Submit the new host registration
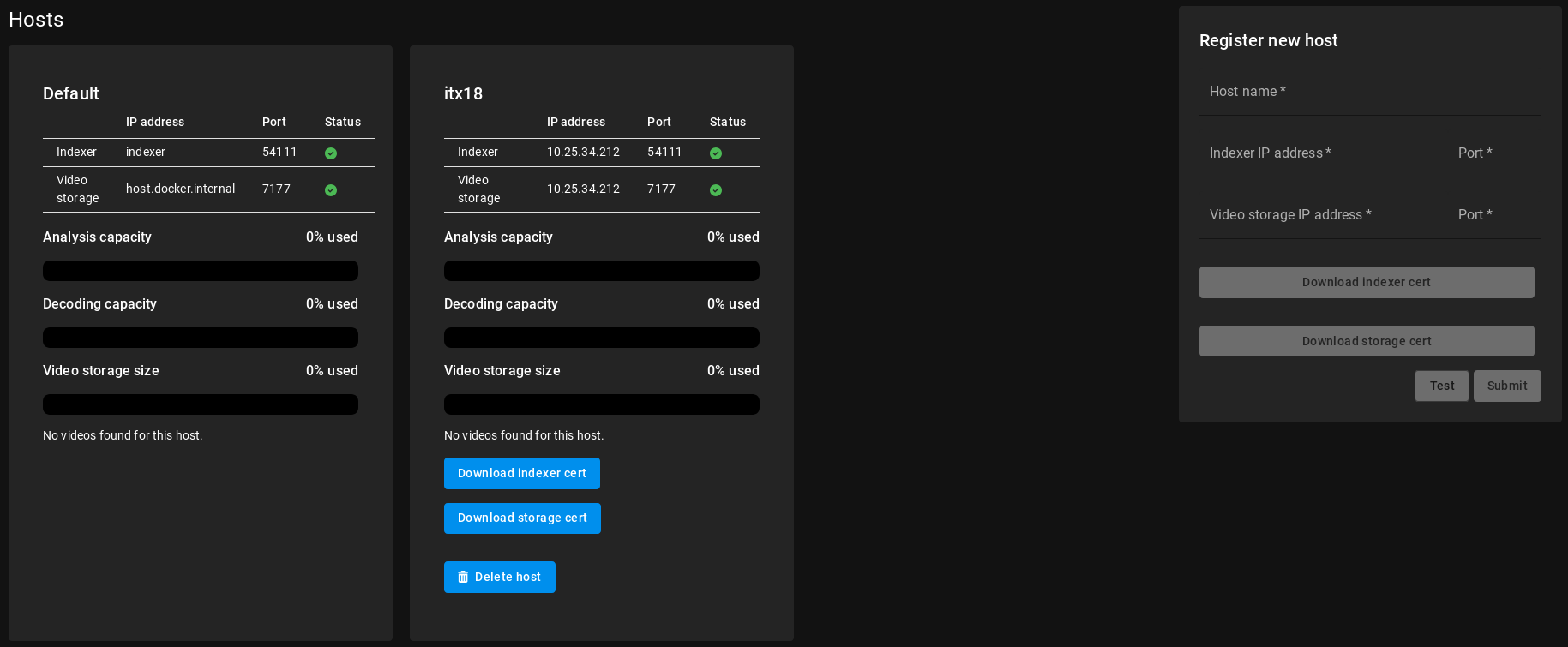The width and height of the screenshot is (1568, 647). click(1506, 386)
